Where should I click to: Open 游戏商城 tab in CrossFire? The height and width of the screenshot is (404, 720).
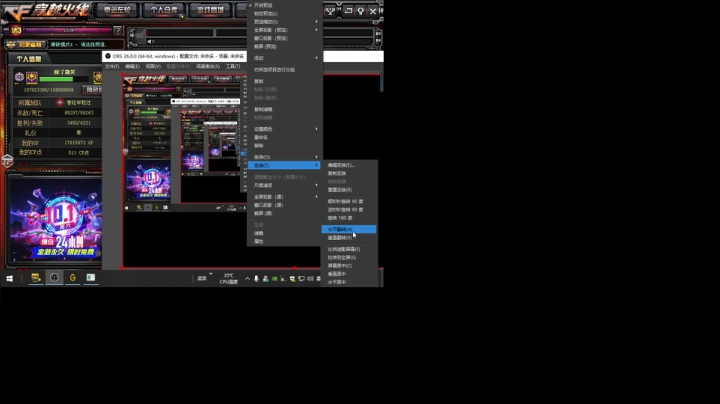coord(210,10)
